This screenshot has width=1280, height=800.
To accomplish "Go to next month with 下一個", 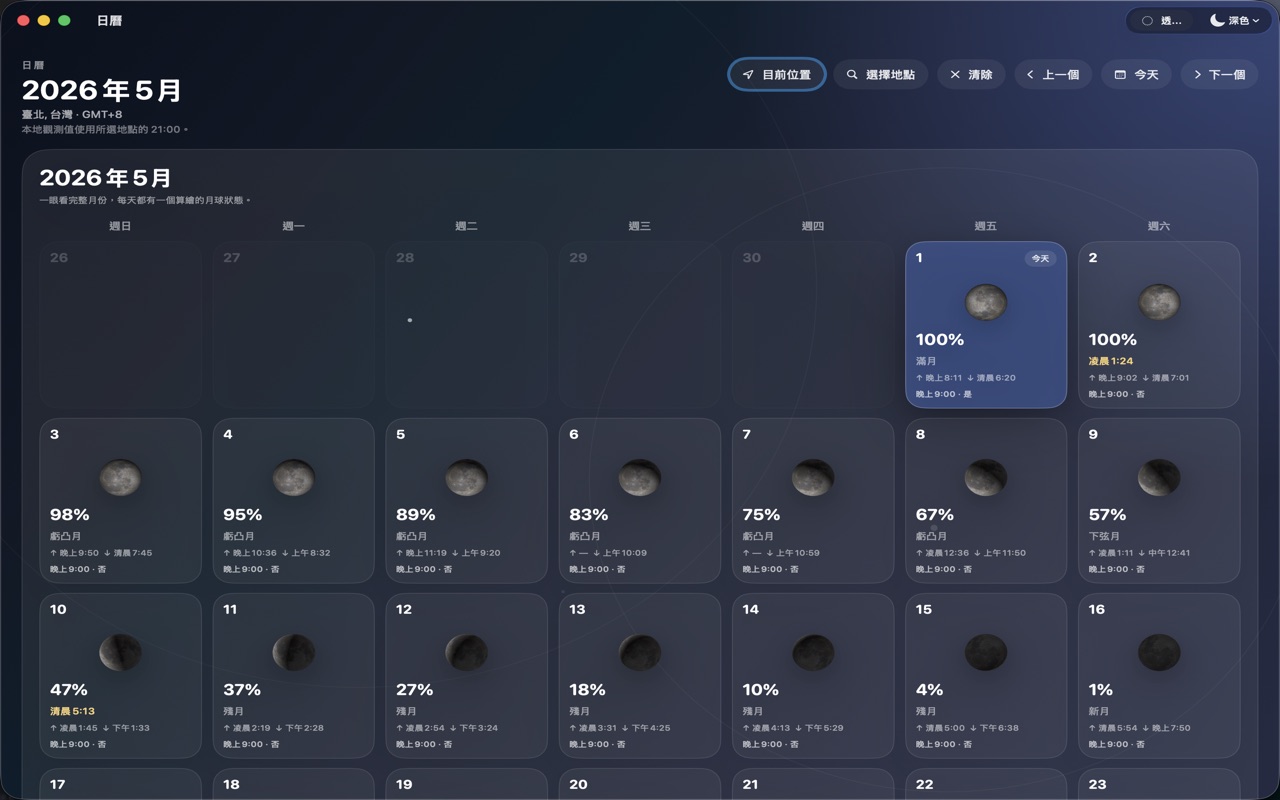I will [1219, 75].
